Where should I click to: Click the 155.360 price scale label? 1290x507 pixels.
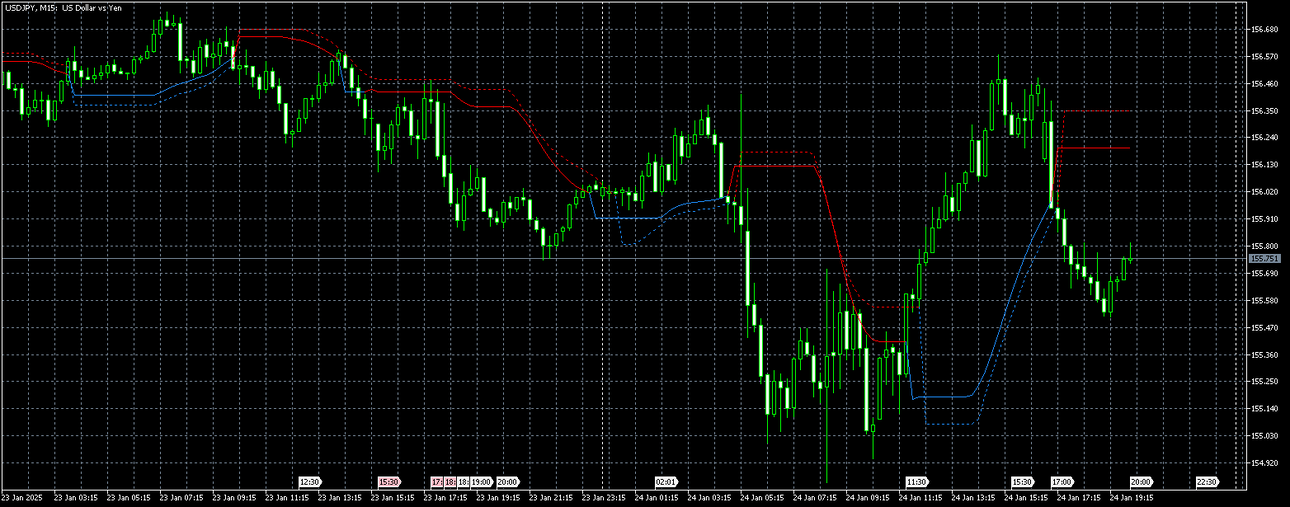1266,354
